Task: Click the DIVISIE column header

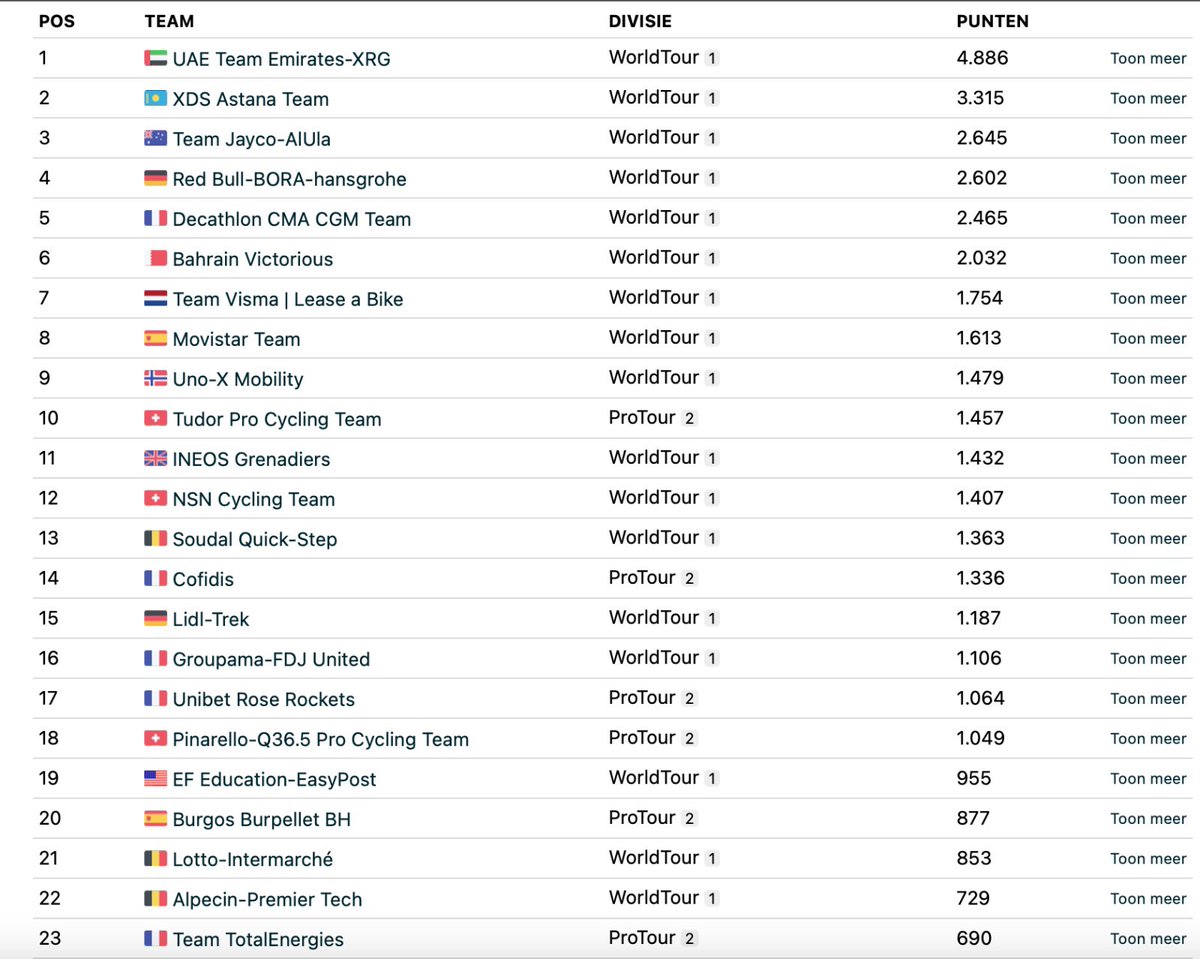Action: pyautogui.click(x=640, y=21)
